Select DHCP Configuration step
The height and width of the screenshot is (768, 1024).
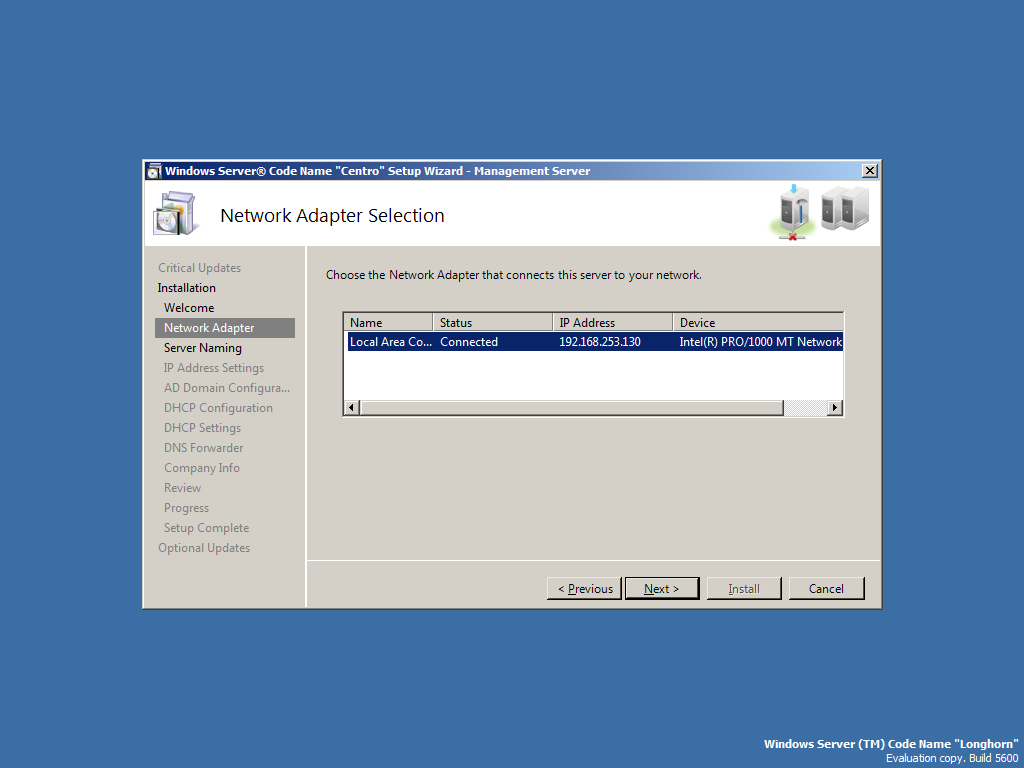218,408
